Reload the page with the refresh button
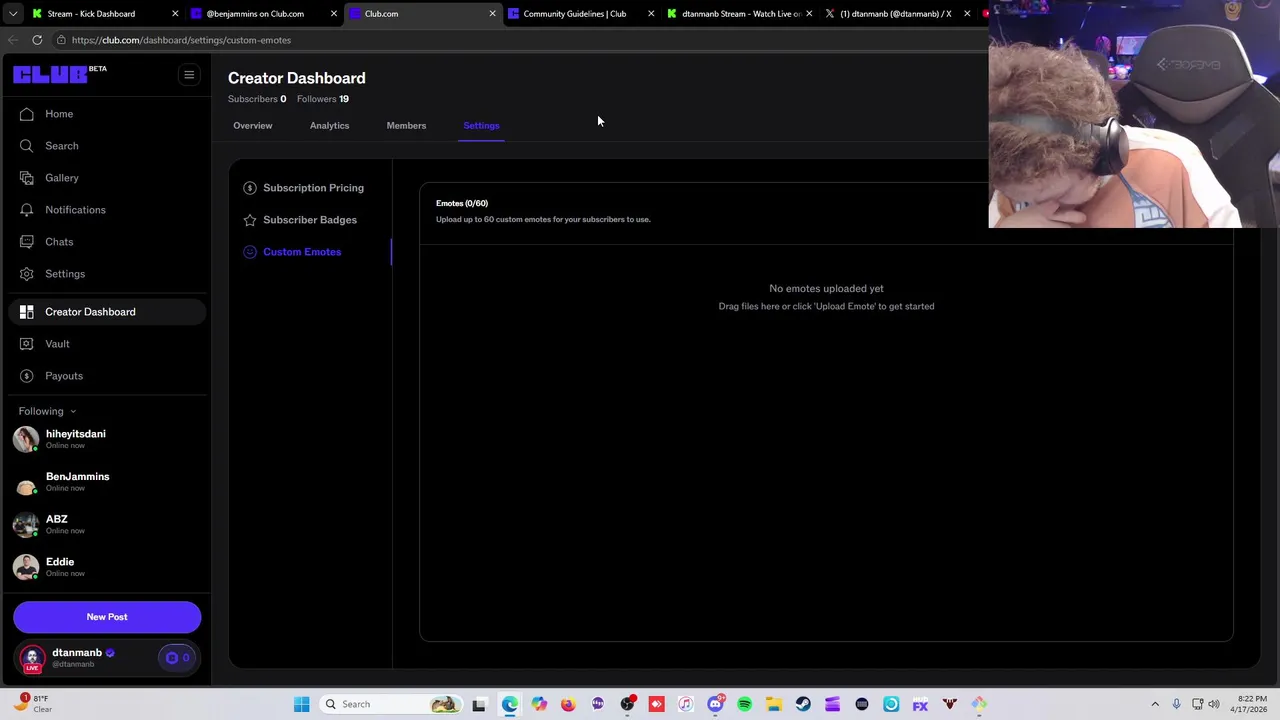 [x=37, y=40]
